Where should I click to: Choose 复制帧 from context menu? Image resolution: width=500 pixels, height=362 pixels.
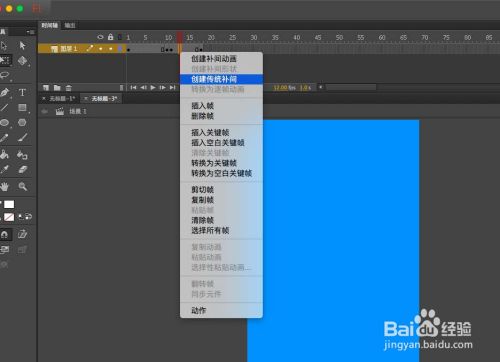(221, 200)
